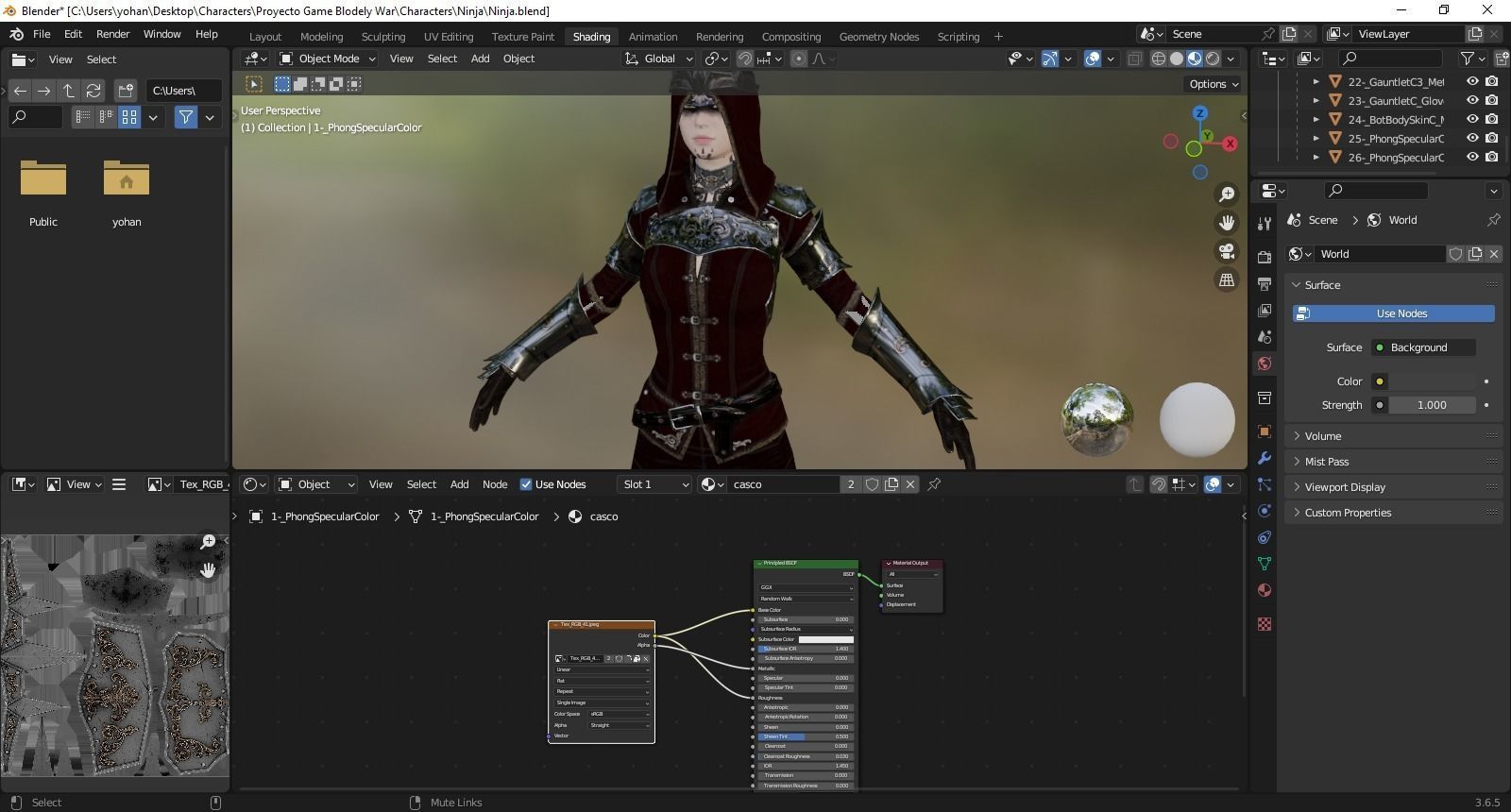The height and width of the screenshot is (812, 1511).
Task: Open Object Mode dropdown in viewport
Action: [x=328, y=59]
